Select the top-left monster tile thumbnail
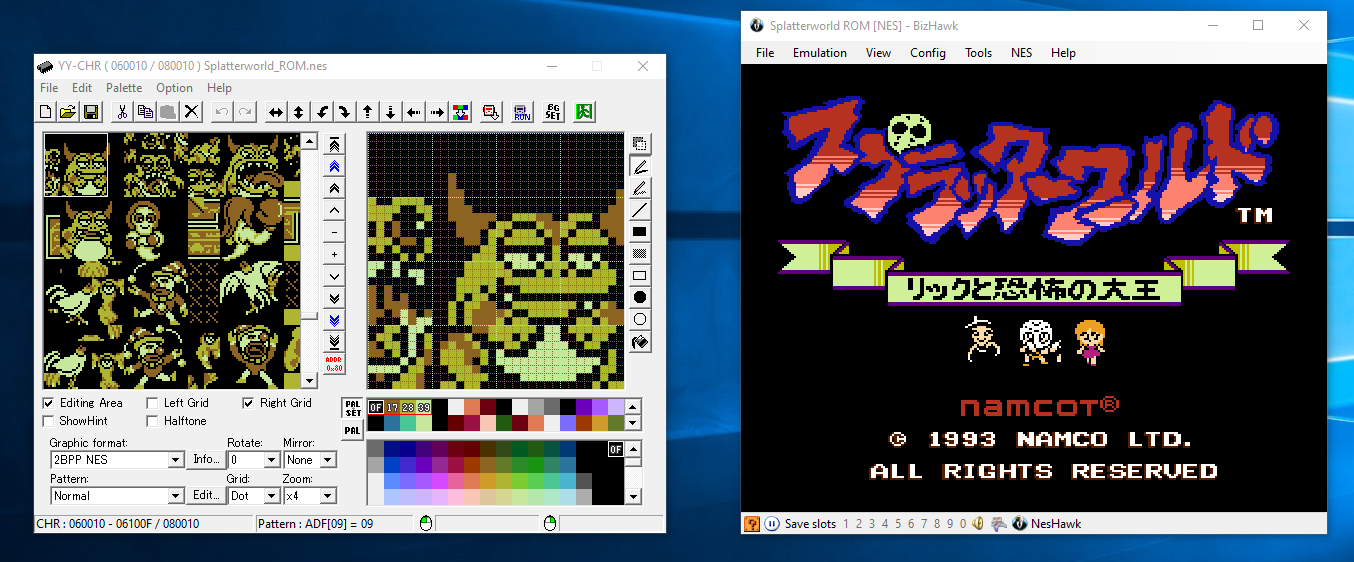The height and width of the screenshot is (562, 1354). (x=75, y=165)
